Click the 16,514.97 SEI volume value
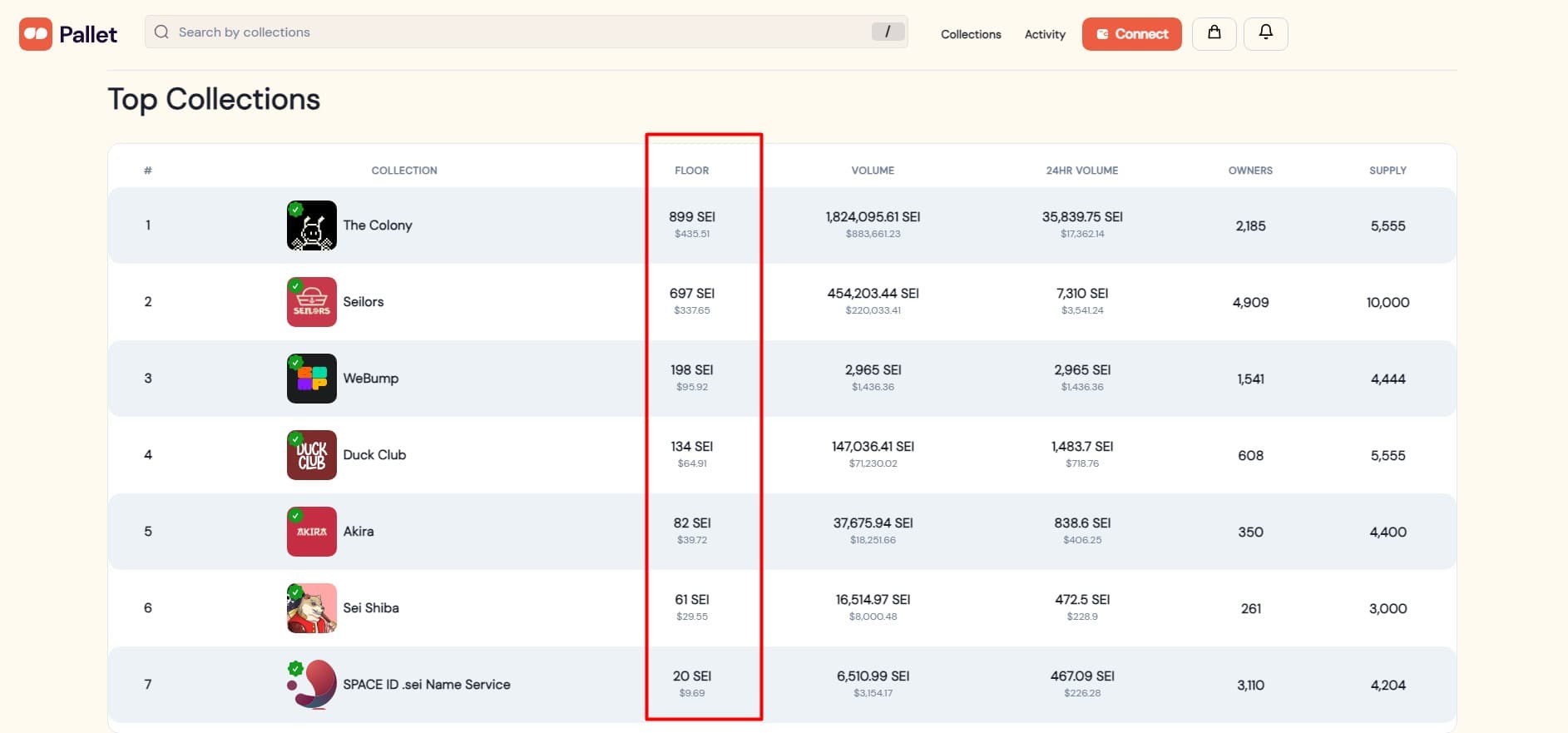 tap(873, 600)
